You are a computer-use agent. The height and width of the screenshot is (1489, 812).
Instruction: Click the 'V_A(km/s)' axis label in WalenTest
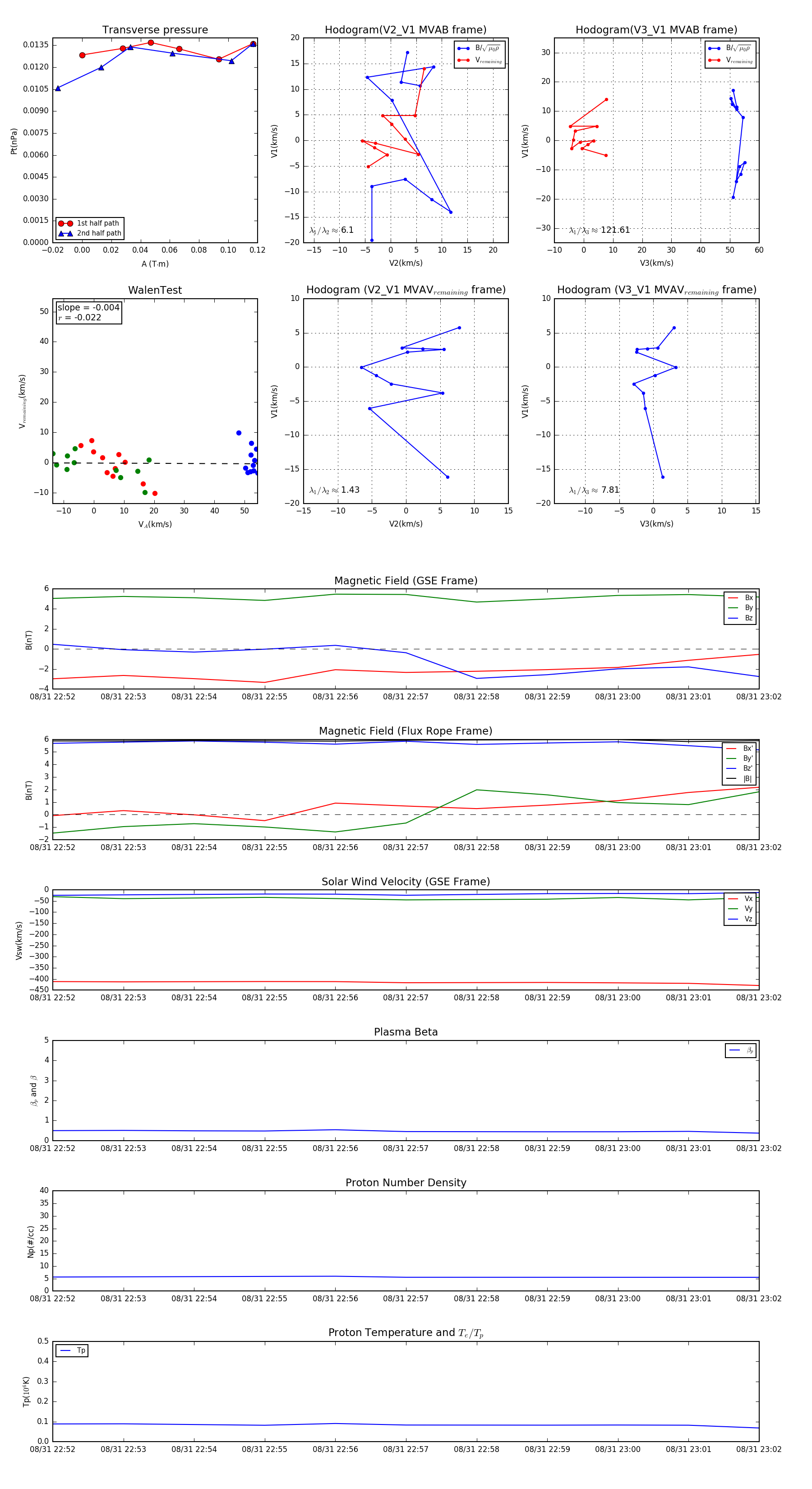(x=155, y=524)
